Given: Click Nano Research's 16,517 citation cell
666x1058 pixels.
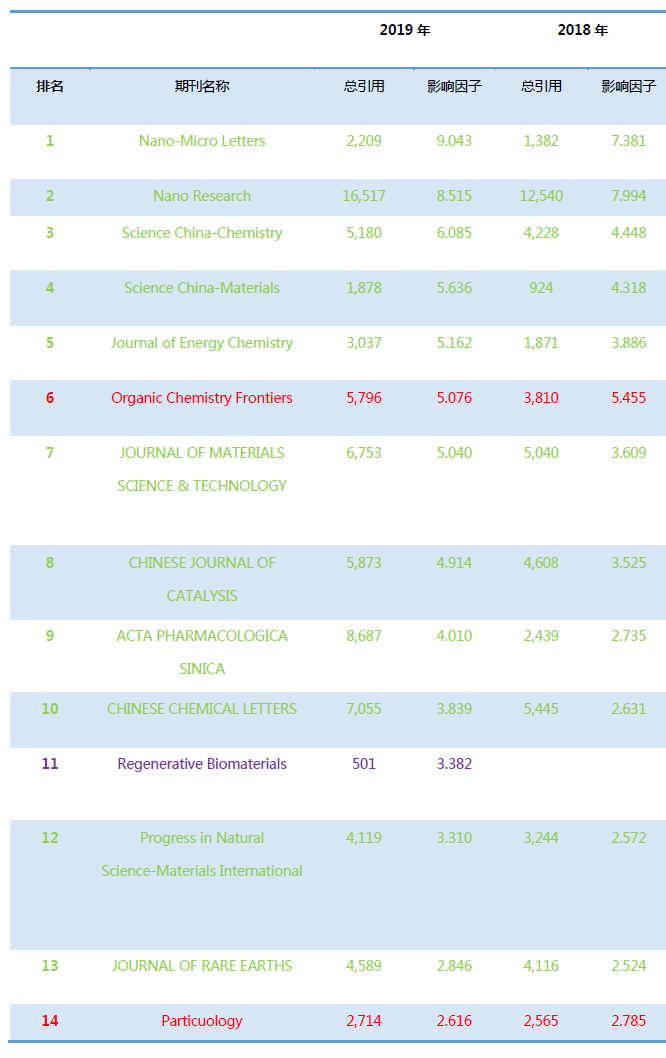Looking at the screenshot, I should pos(364,196).
